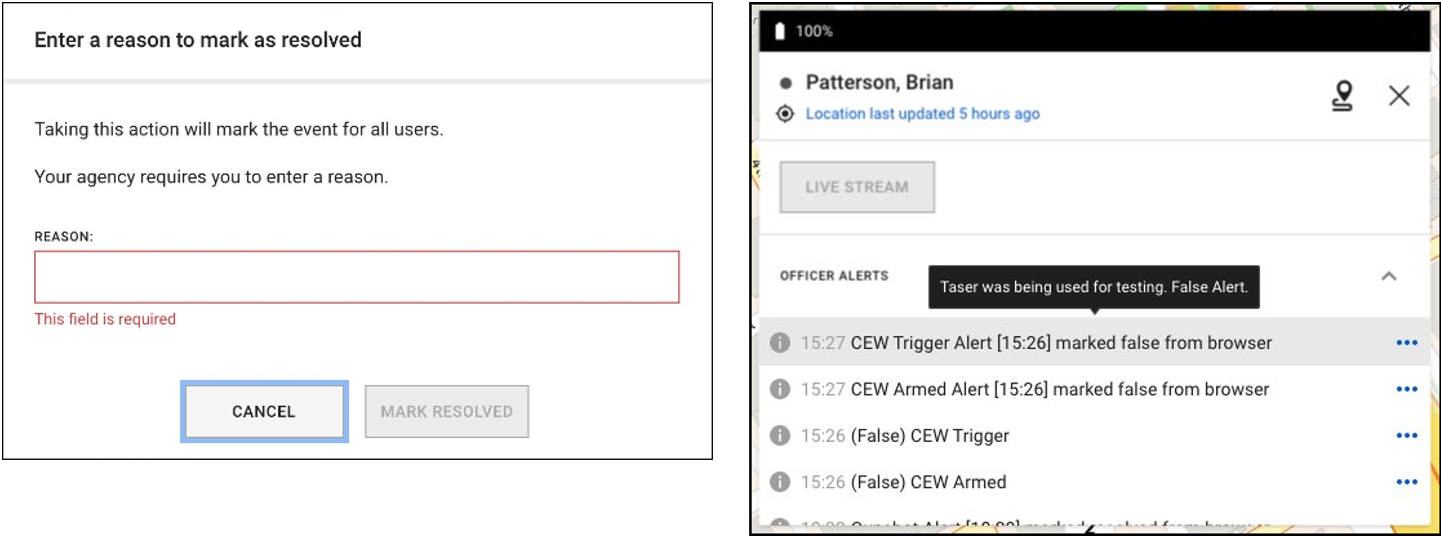Click info icon for (False) CEW Armed
Image resolution: width=1441 pixels, height=536 pixels.
point(780,482)
